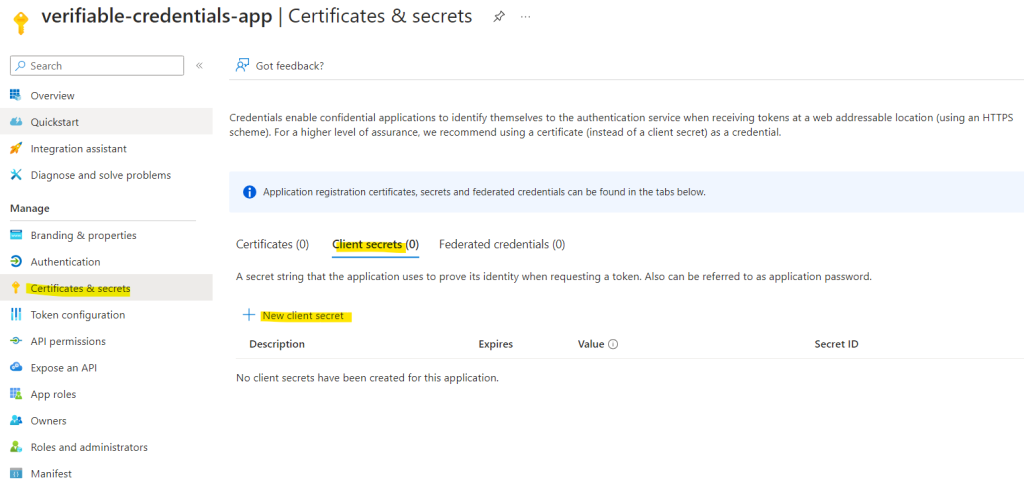Click the Roles and administrators icon
This screenshot has height=482, width=1024.
pyautogui.click(x=16, y=447)
